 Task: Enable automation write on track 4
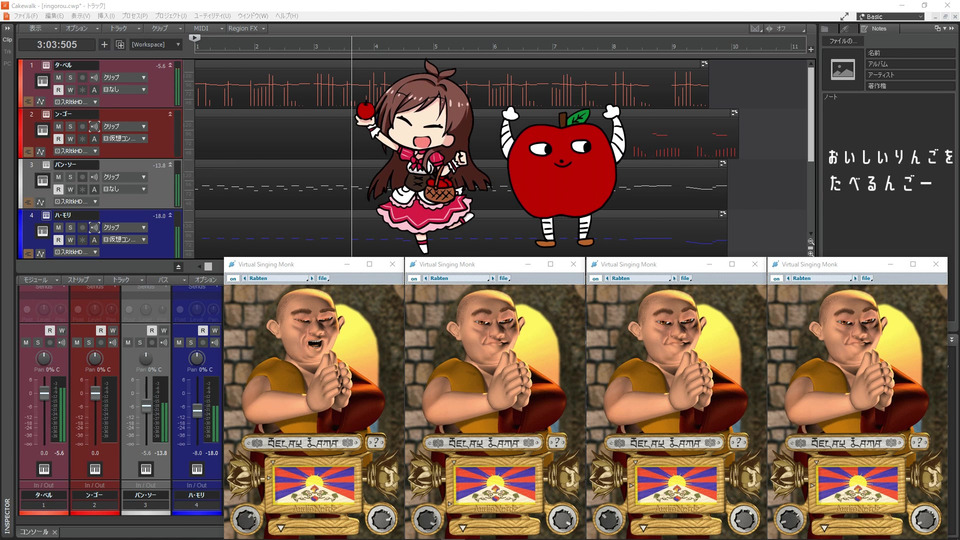pyautogui.click(x=70, y=239)
